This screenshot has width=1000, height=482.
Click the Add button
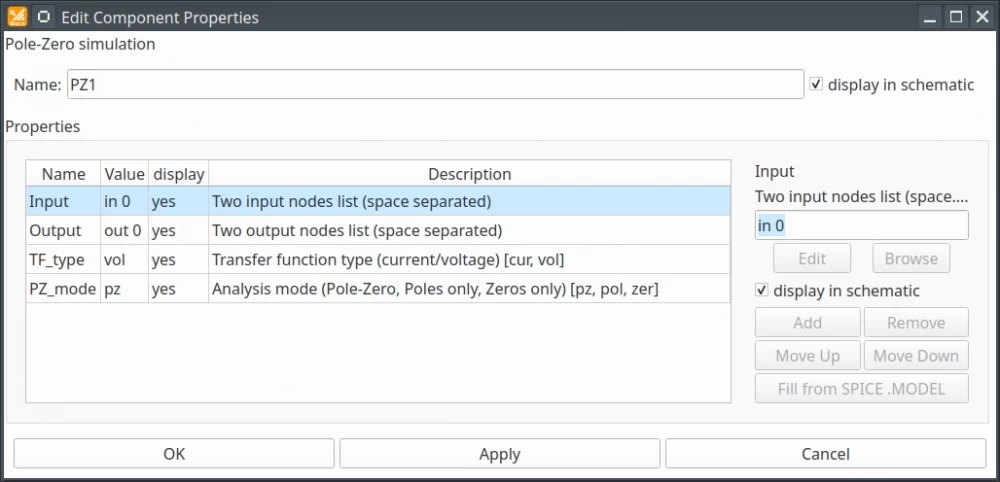(x=807, y=323)
